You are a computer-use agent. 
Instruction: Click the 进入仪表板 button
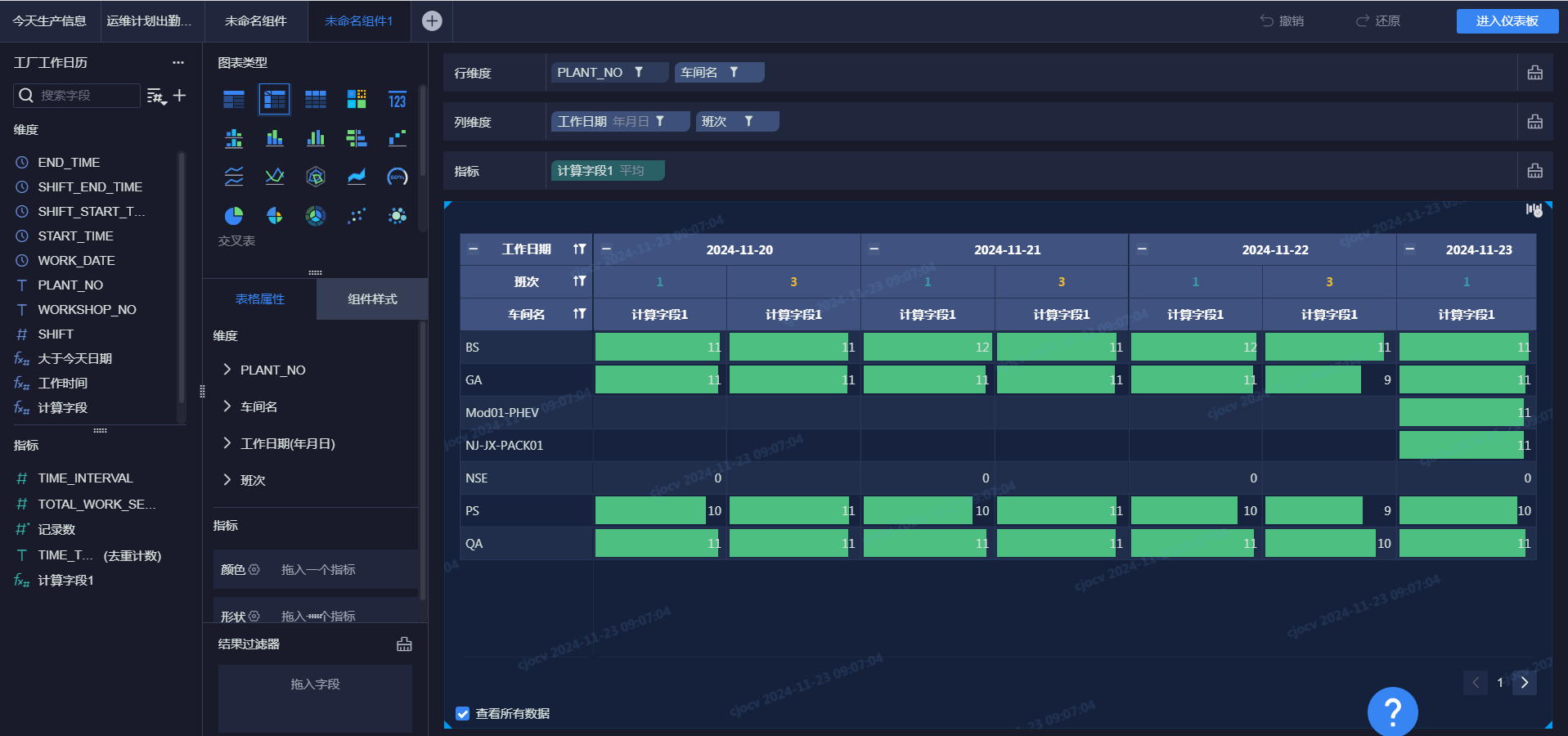point(1507,21)
